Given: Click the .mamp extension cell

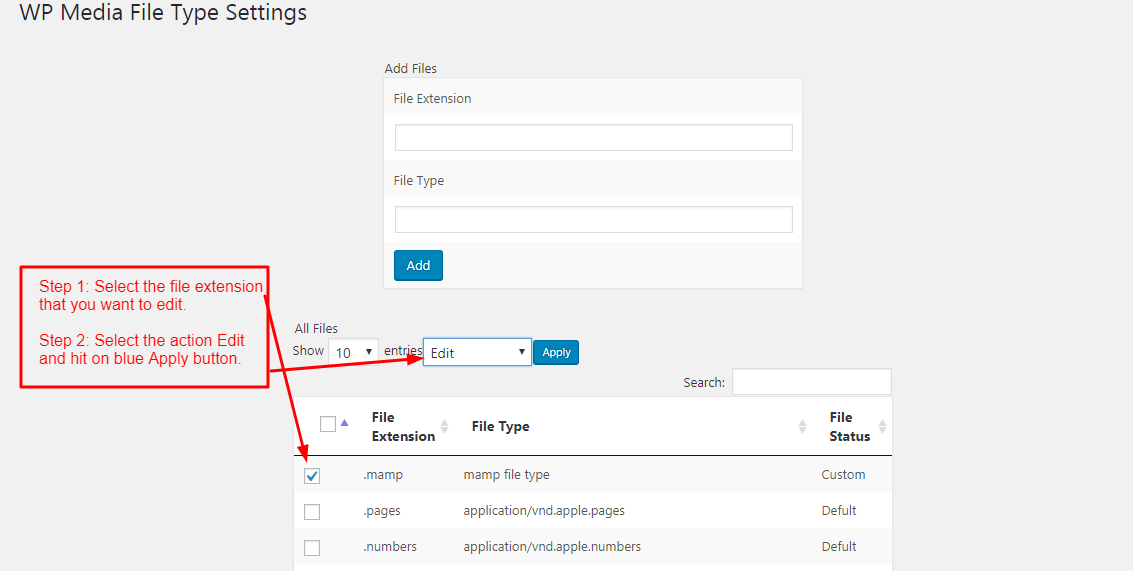Looking at the screenshot, I should [382, 475].
